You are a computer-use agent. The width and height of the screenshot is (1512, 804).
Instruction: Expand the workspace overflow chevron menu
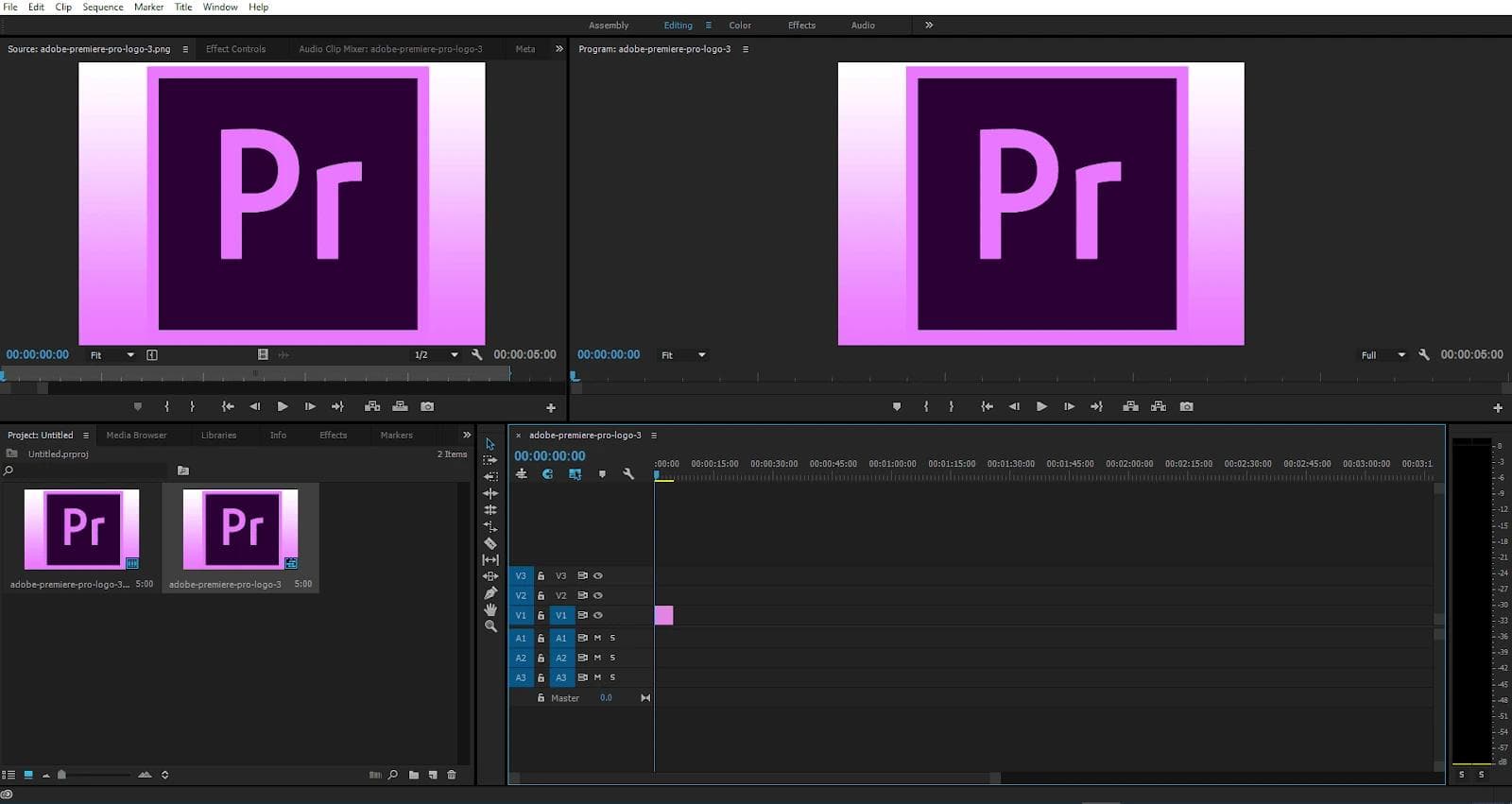(x=929, y=26)
